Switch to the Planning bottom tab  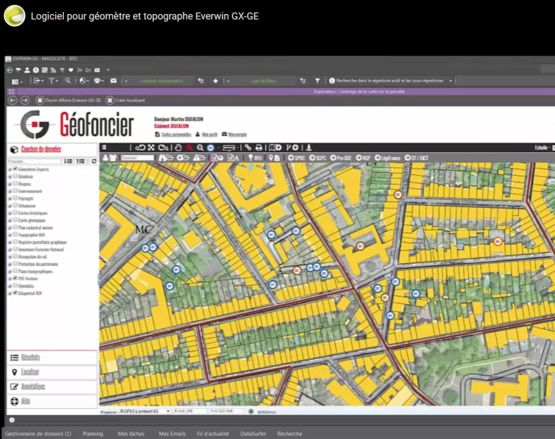pos(93,434)
